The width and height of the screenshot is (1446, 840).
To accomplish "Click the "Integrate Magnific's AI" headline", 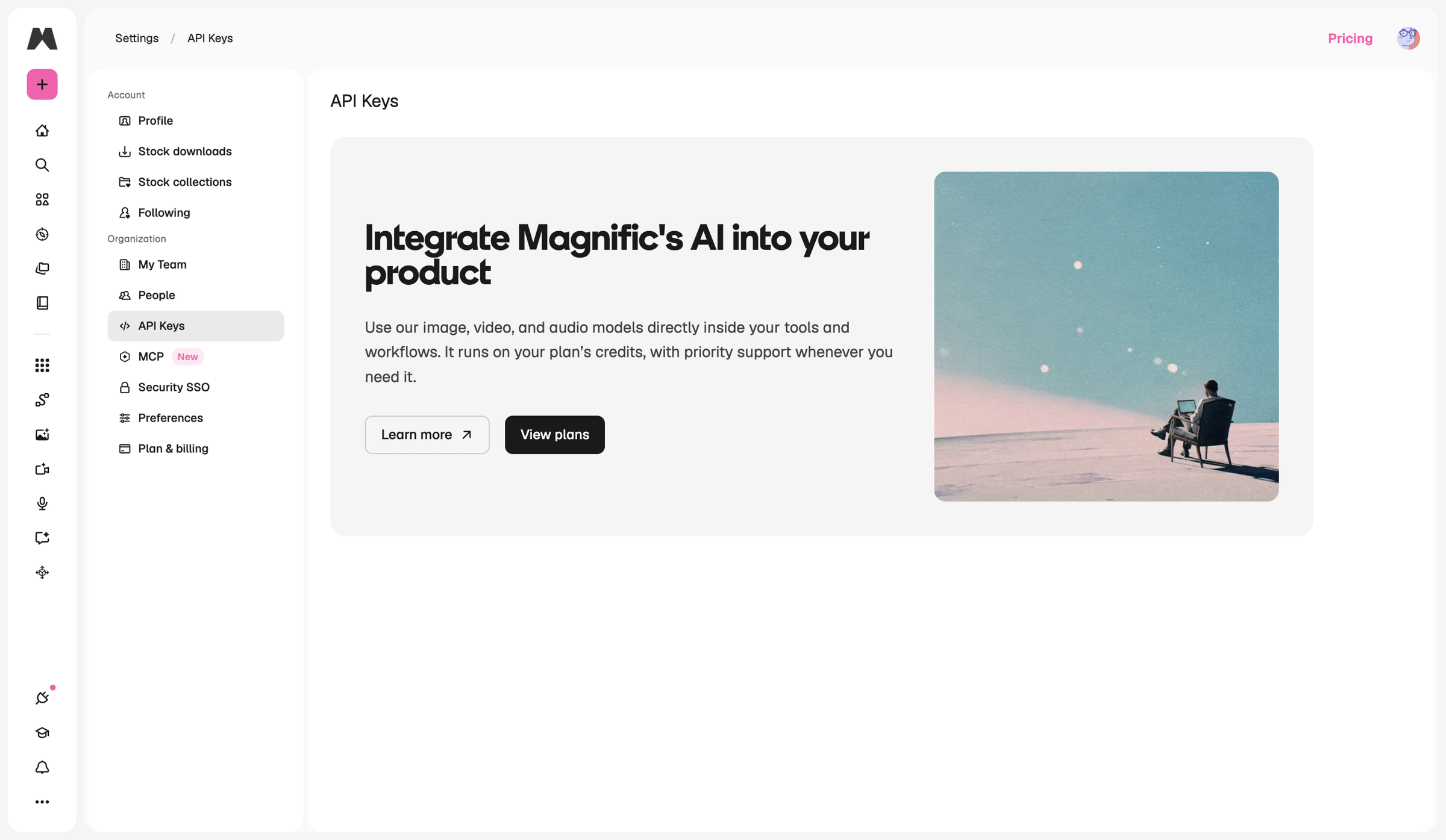I will [617, 255].
